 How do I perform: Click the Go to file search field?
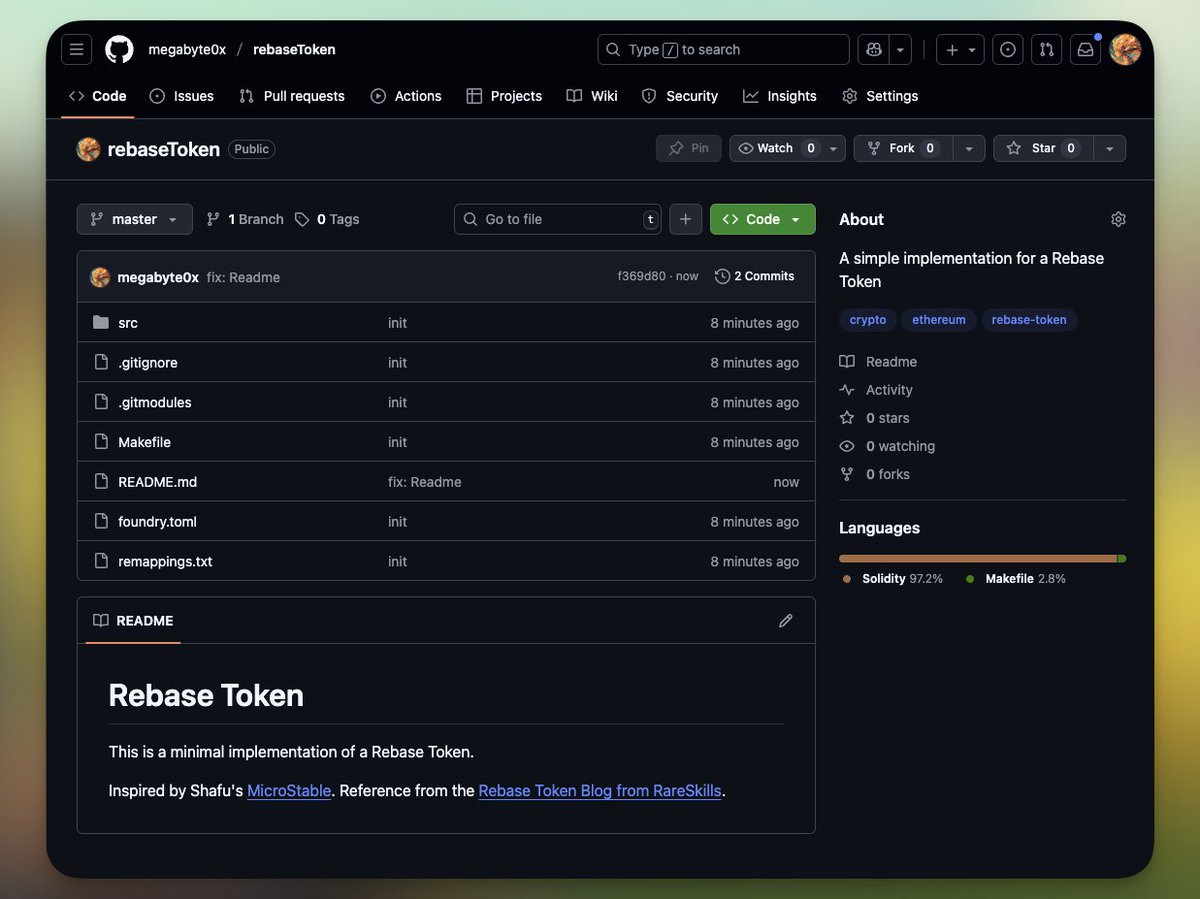click(x=558, y=219)
